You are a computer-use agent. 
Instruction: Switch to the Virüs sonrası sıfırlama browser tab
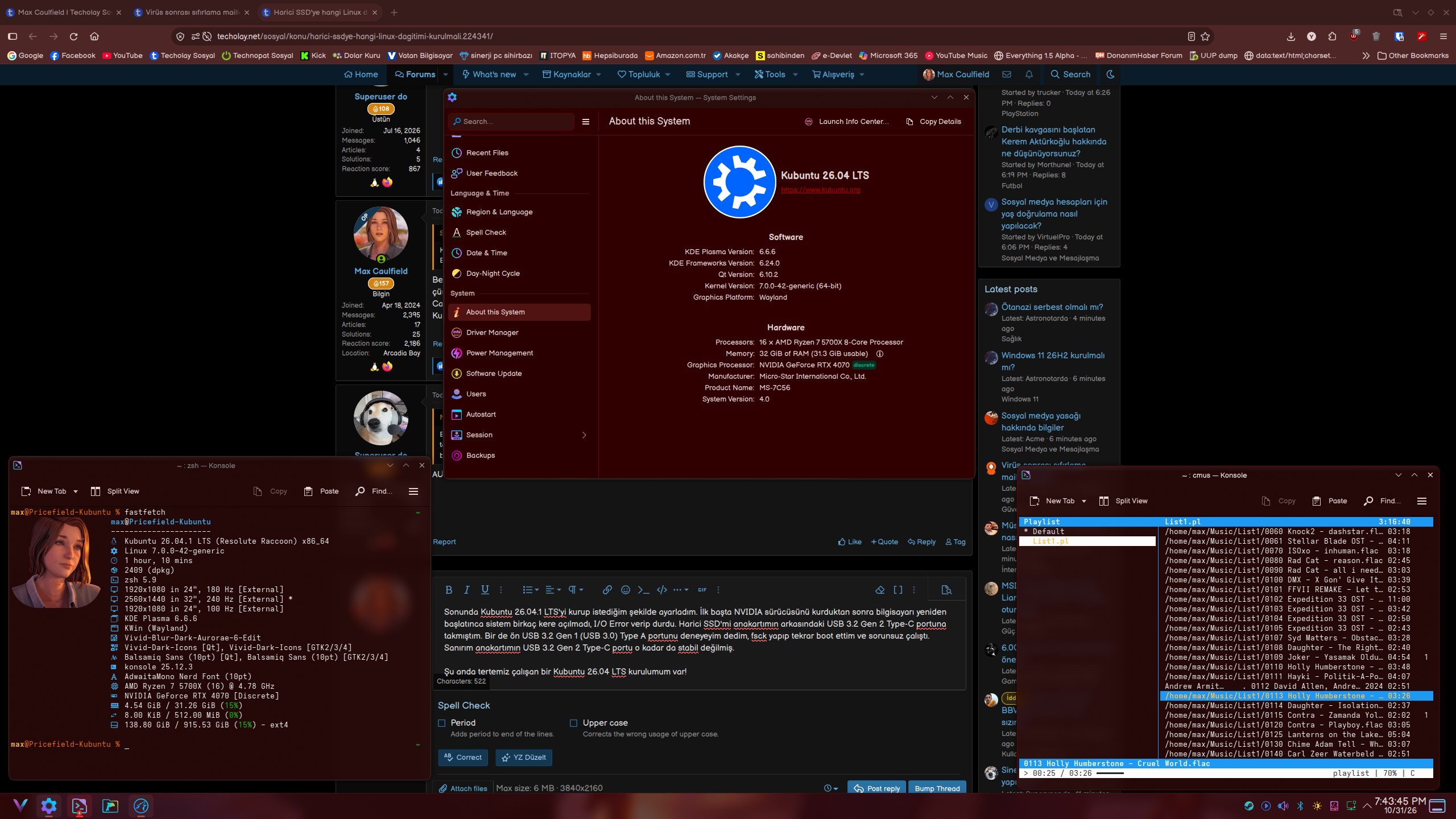pos(192,12)
